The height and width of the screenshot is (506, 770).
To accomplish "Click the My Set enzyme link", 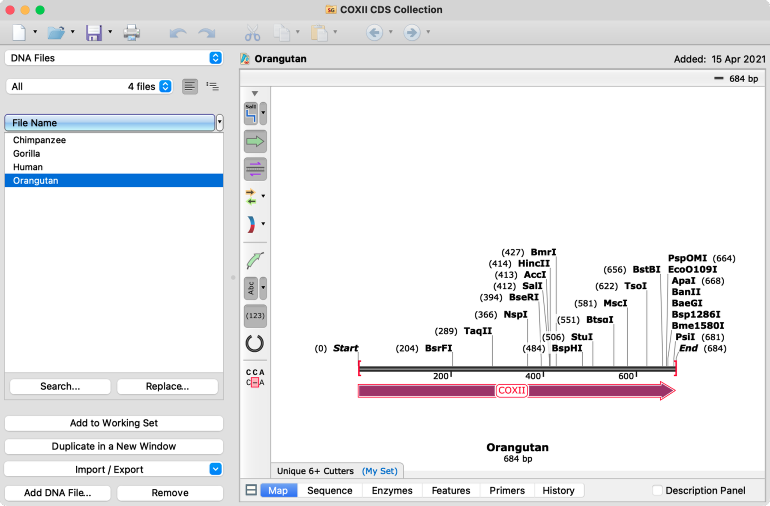I will [380, 471].
